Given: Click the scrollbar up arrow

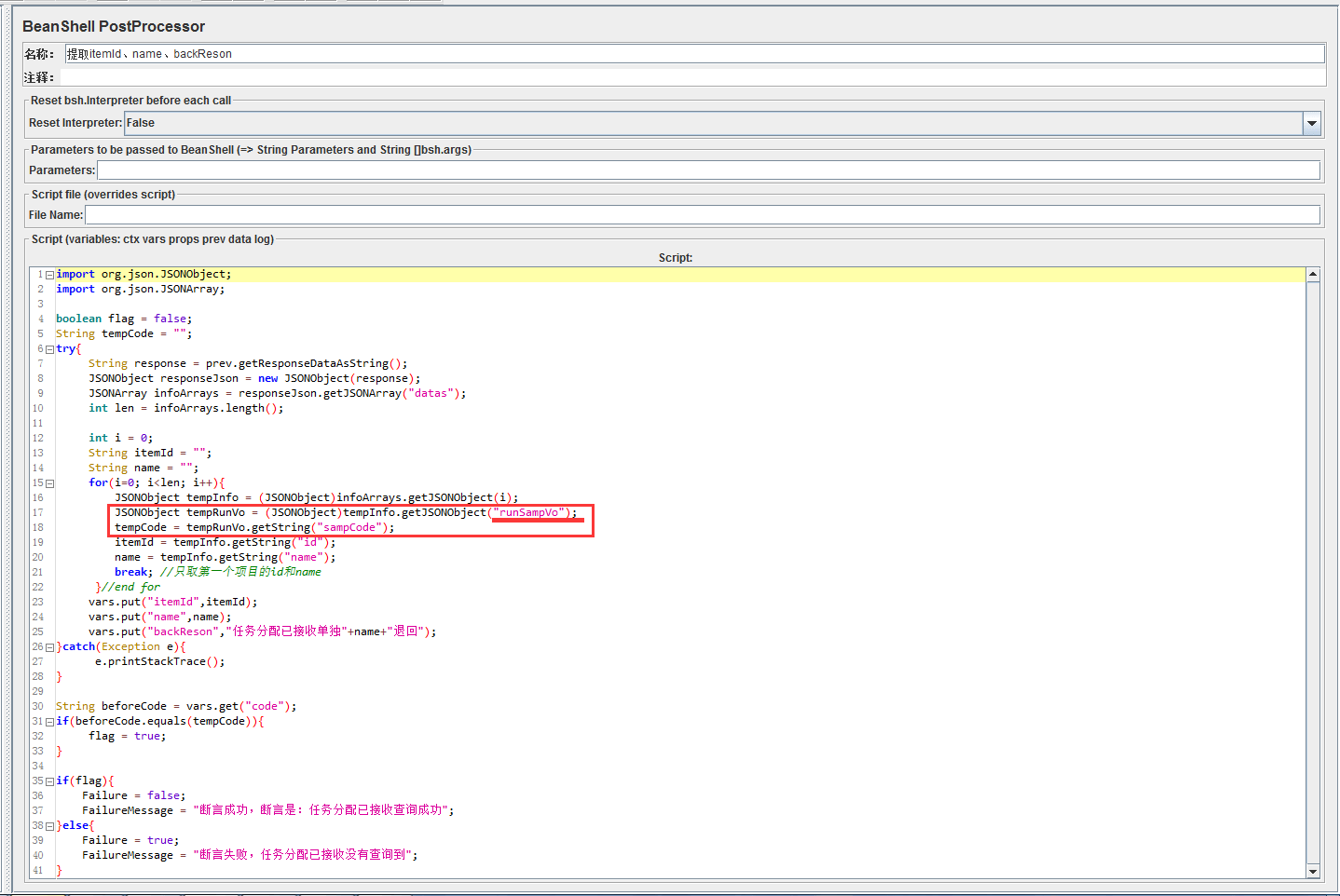Looking at the screenshot, I should pyautogui.click(x=1314, y=273).
